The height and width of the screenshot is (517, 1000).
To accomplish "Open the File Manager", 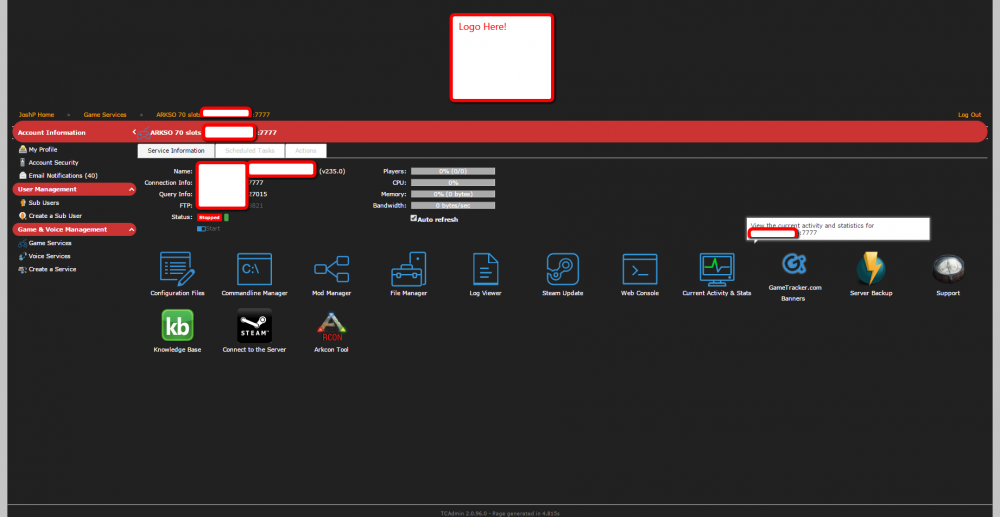I will pyautogui.click(x=408, y=269).
